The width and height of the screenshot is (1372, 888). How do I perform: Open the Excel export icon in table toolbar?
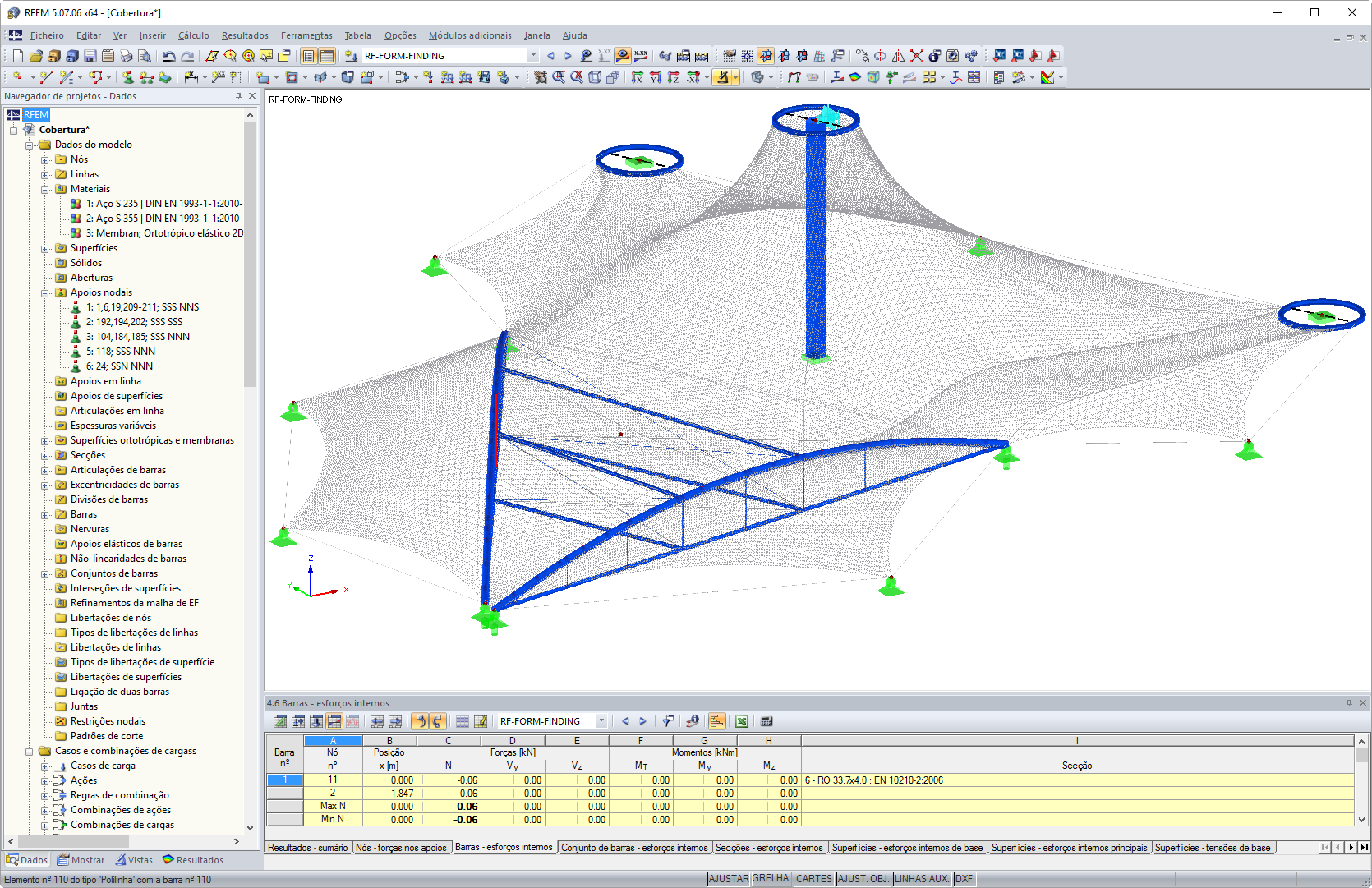click(x=741, y=721)
